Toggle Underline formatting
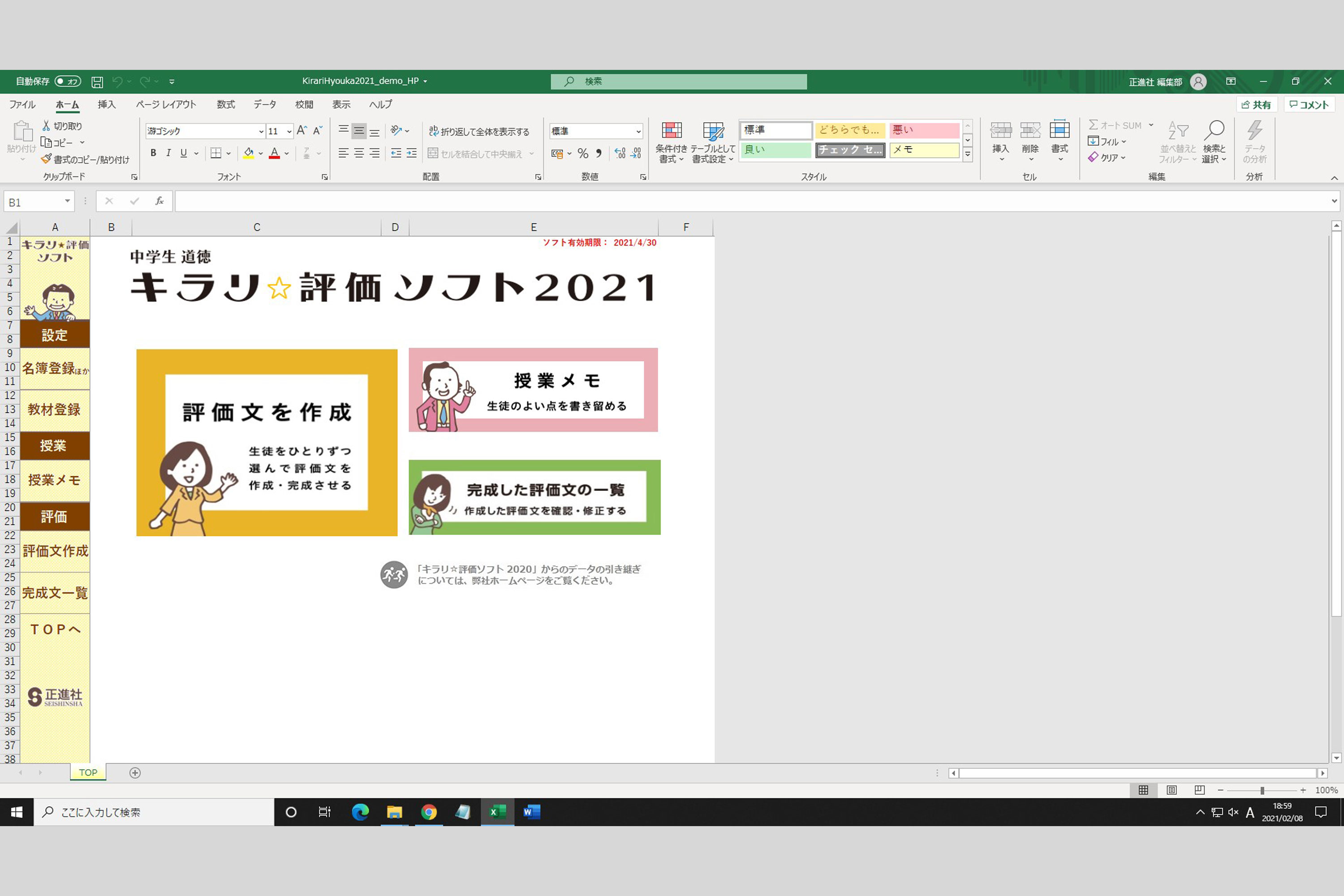The width and height of the screenshot is (1344, 896). click(183, 153)
